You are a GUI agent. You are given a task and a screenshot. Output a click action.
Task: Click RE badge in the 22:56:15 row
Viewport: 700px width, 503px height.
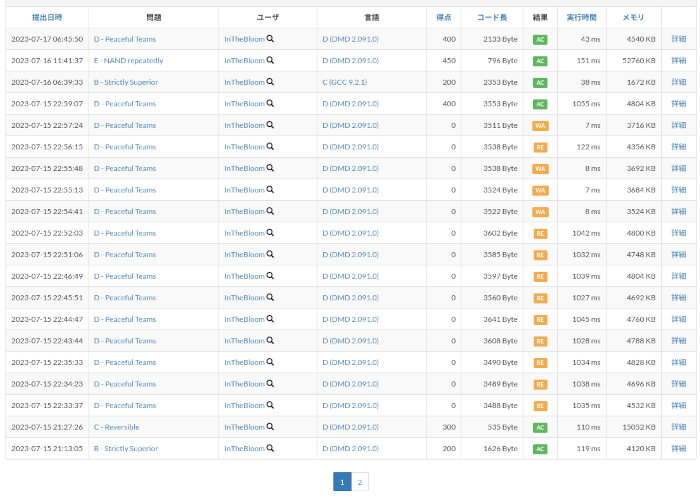[x=540, y=147]
